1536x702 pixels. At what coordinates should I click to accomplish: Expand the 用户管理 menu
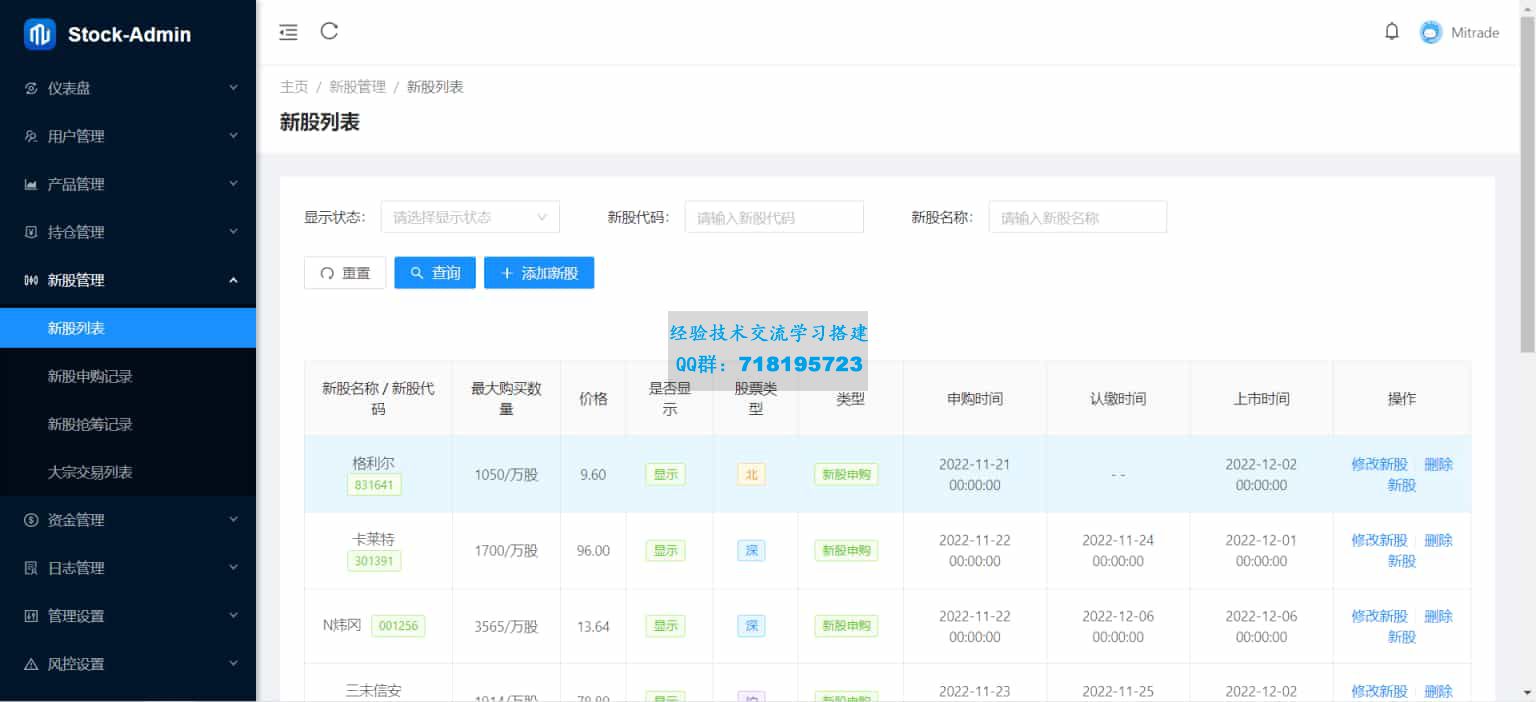click(128, 136)
